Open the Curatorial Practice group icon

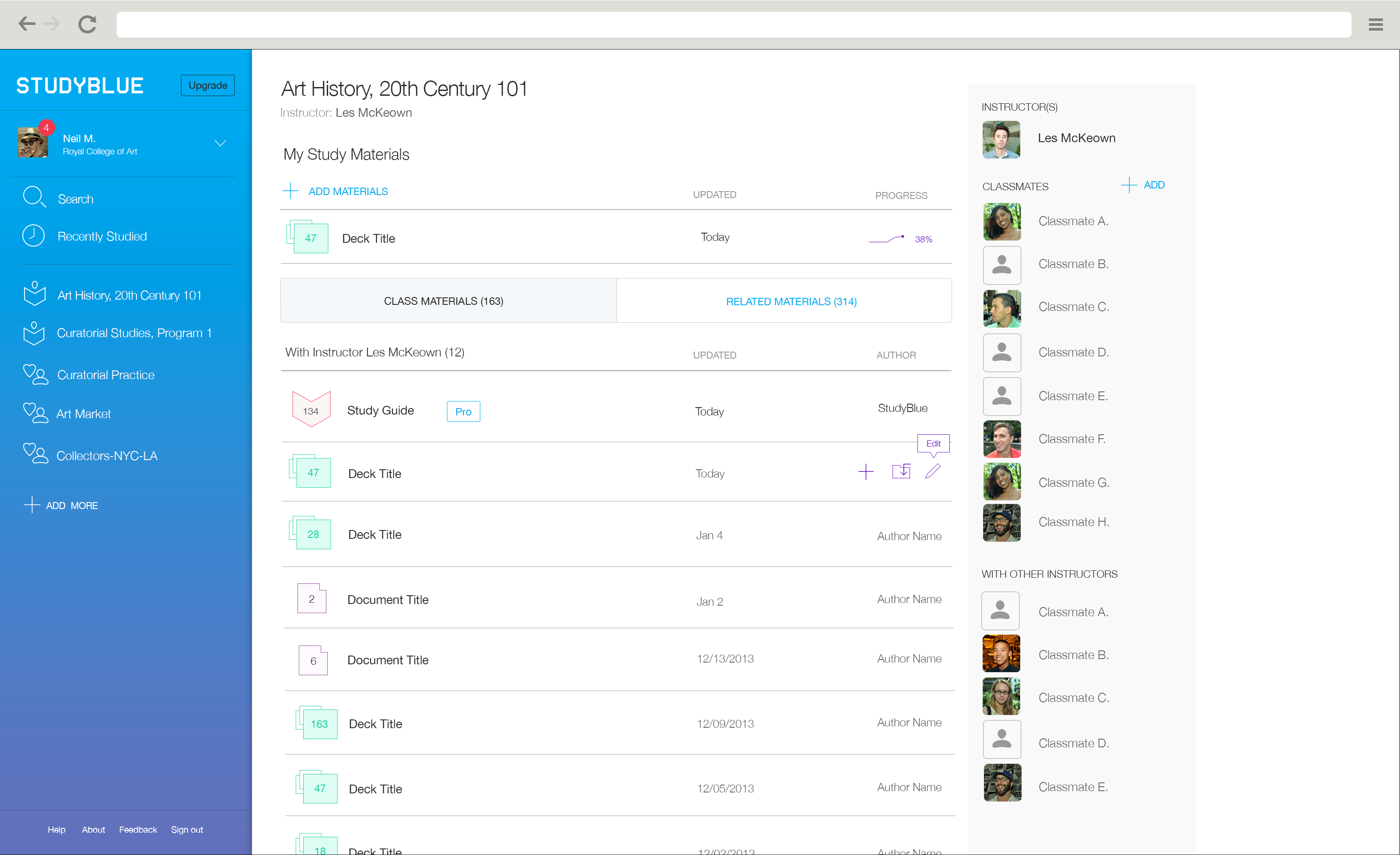(x=35, y=374)
